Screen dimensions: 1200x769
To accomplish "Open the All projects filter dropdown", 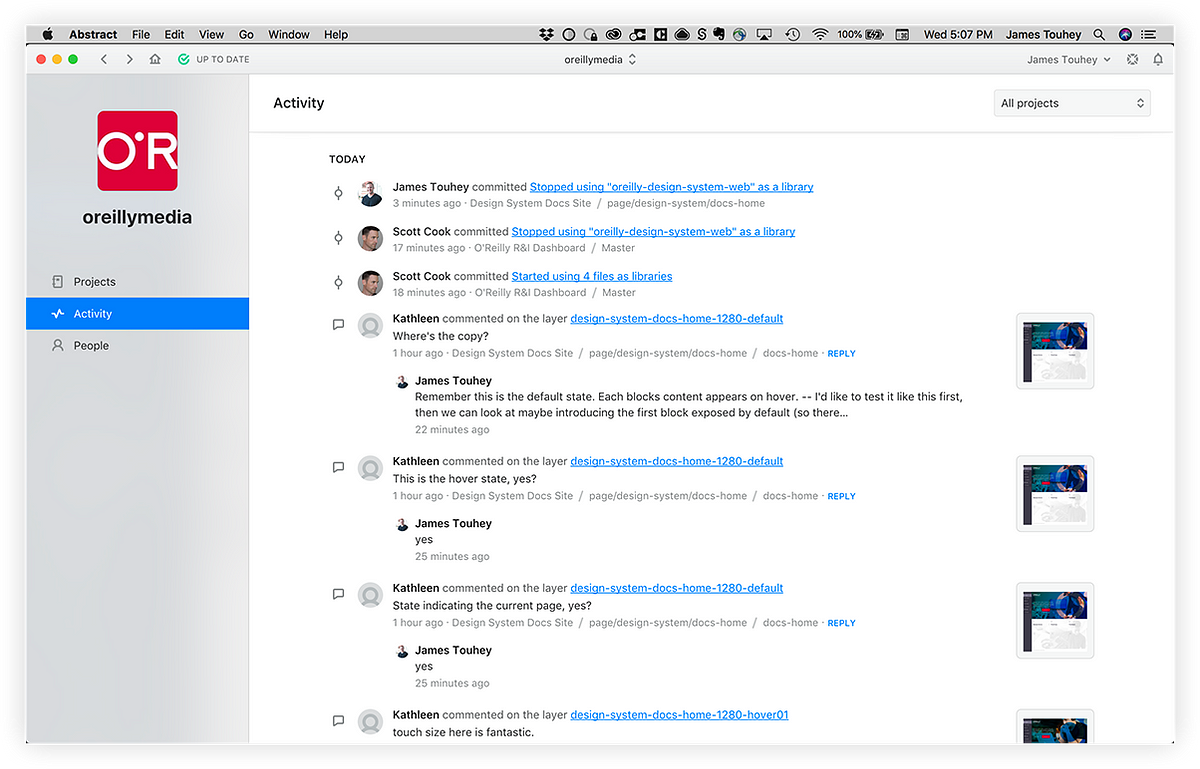I will point(1072,103).
